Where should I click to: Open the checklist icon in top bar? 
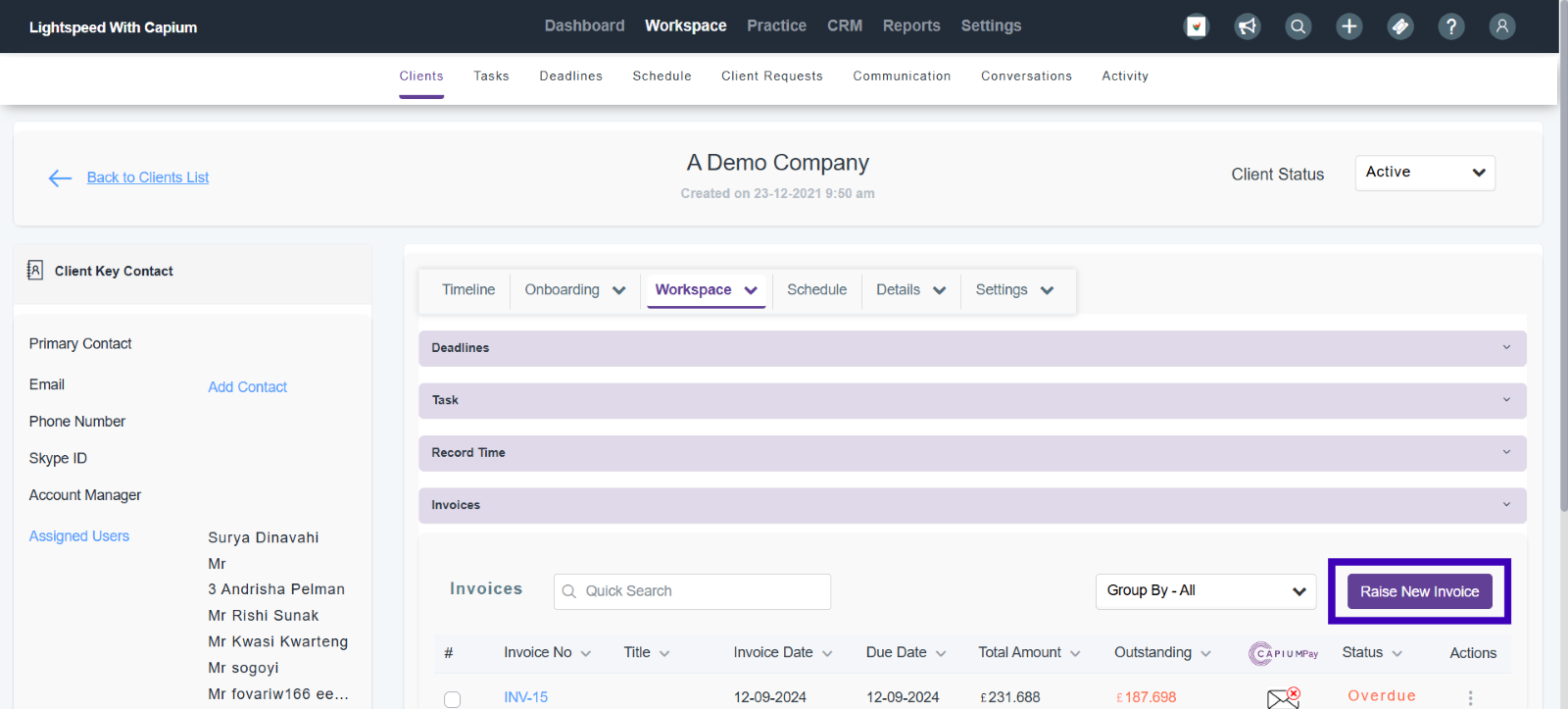tap(1197, 26)
